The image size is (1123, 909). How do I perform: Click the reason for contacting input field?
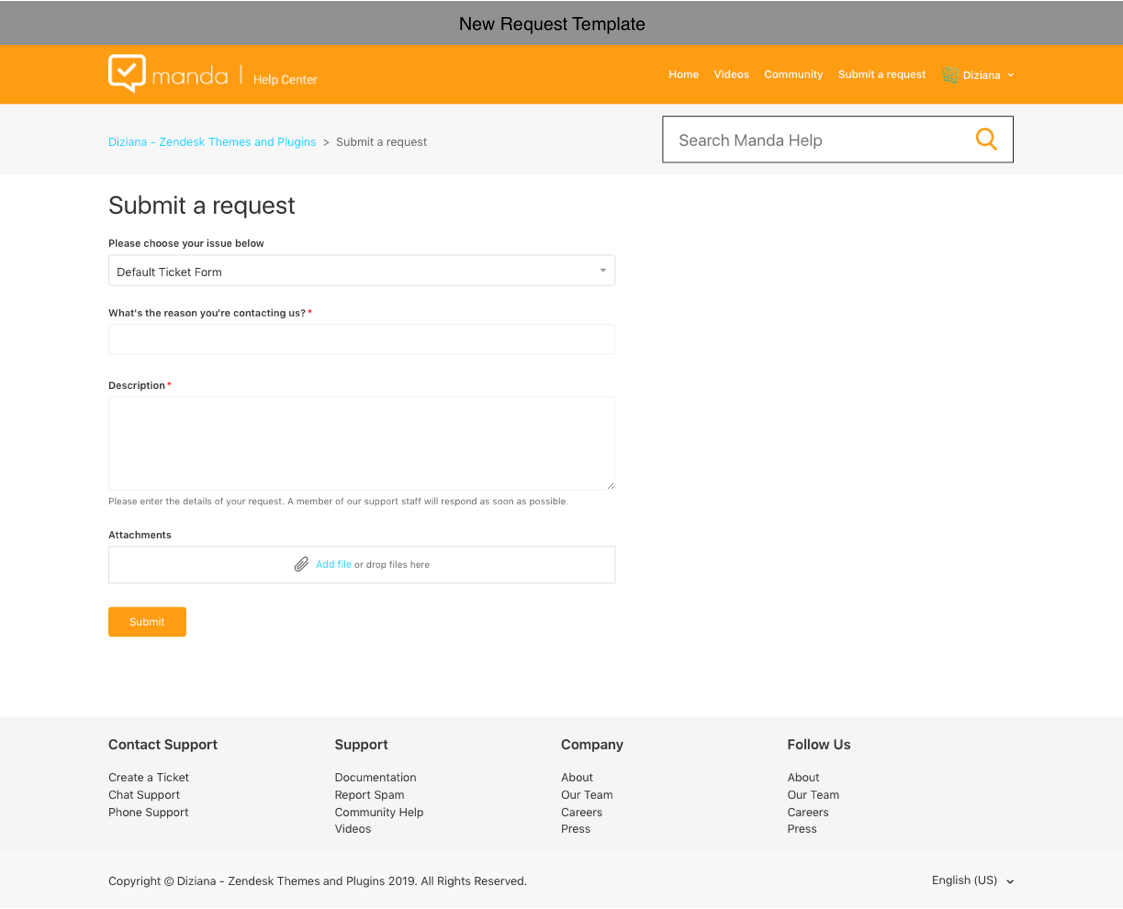pos(361,339)
